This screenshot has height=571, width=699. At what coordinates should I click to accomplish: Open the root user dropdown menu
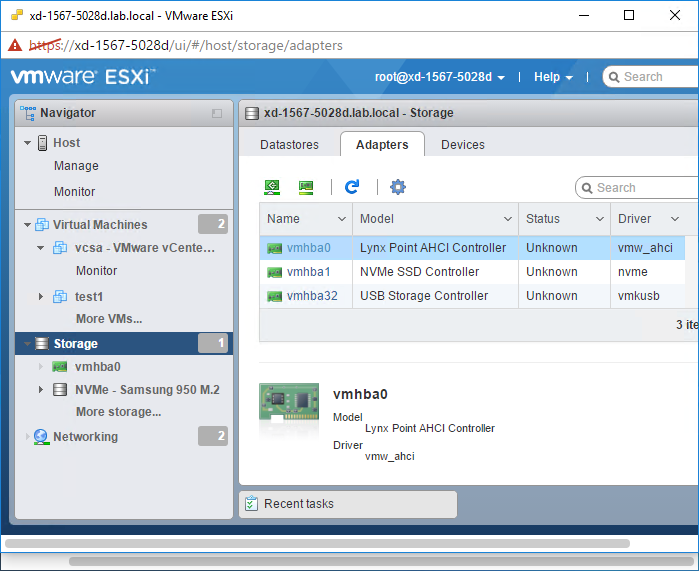point(440,77)
